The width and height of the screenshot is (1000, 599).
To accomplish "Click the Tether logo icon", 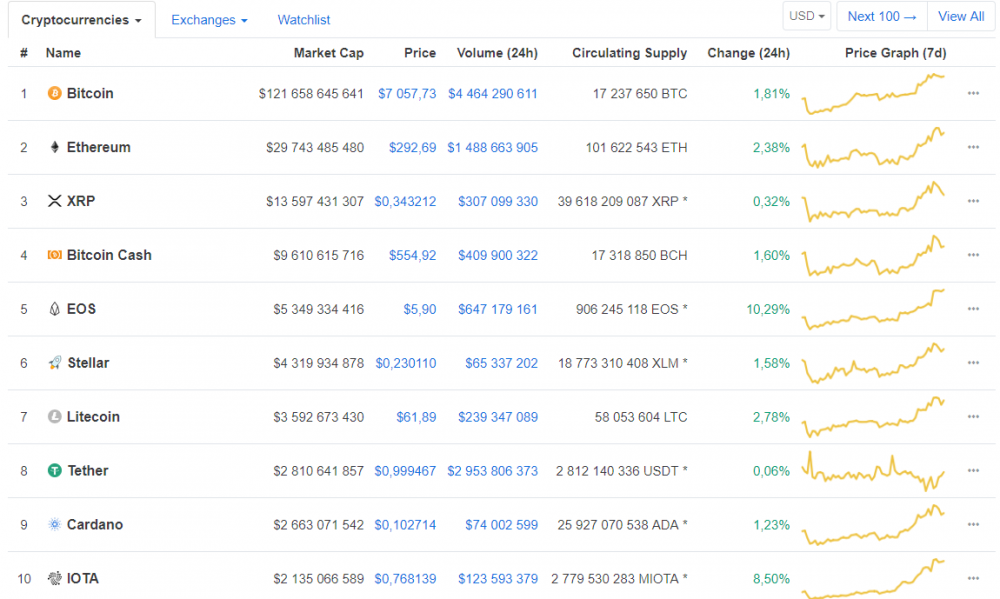I will [55, 471].
